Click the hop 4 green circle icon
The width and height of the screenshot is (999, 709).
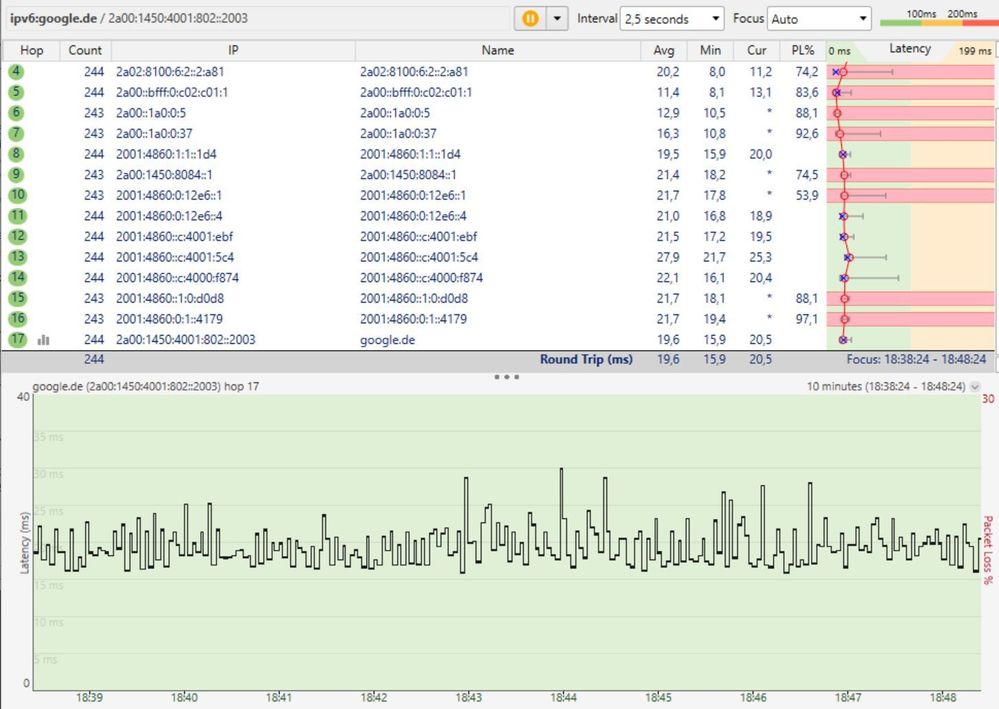(x=17, y=72)
